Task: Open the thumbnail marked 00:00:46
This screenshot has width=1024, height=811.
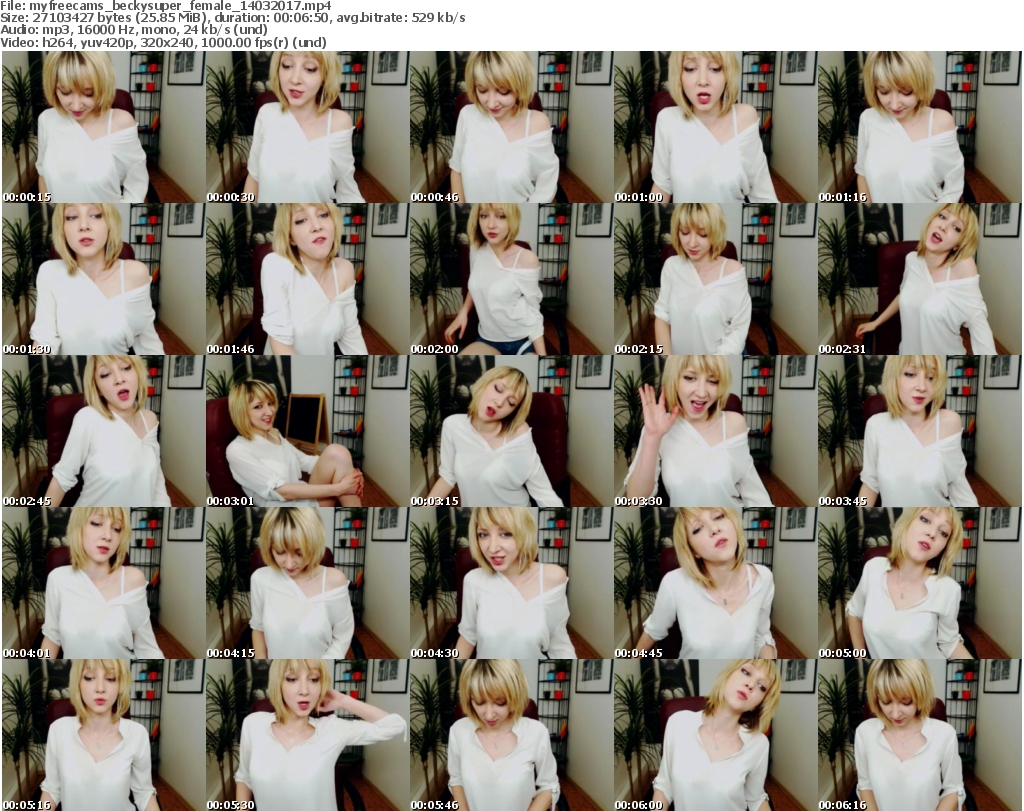Action: pyautogui.click(x=510, y=127)
